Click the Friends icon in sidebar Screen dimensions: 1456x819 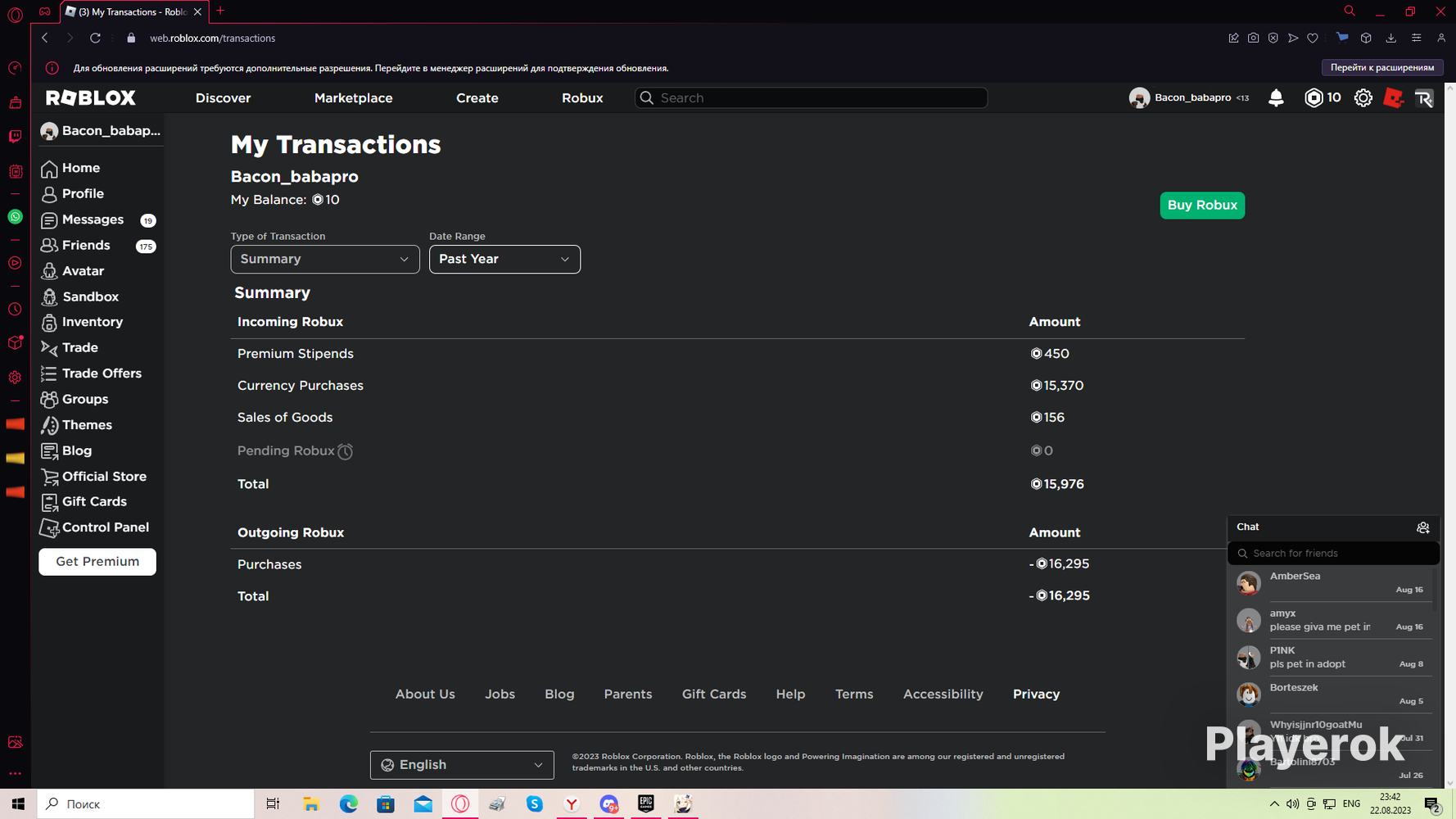point(49,246)
